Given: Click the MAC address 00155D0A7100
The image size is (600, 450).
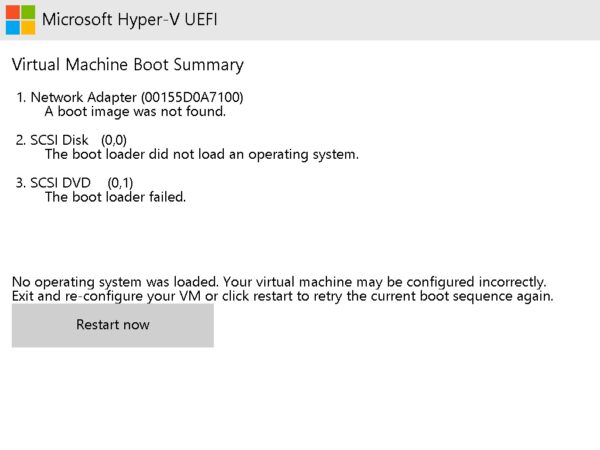Looking at the screenshot, I should click(192, 97).
